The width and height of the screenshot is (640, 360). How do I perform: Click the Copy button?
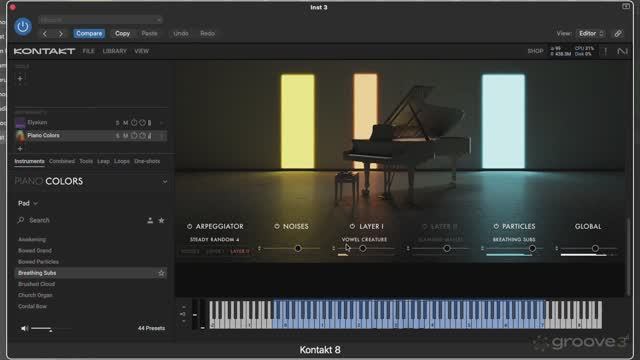pyautogui.click(x=122, y=33)
